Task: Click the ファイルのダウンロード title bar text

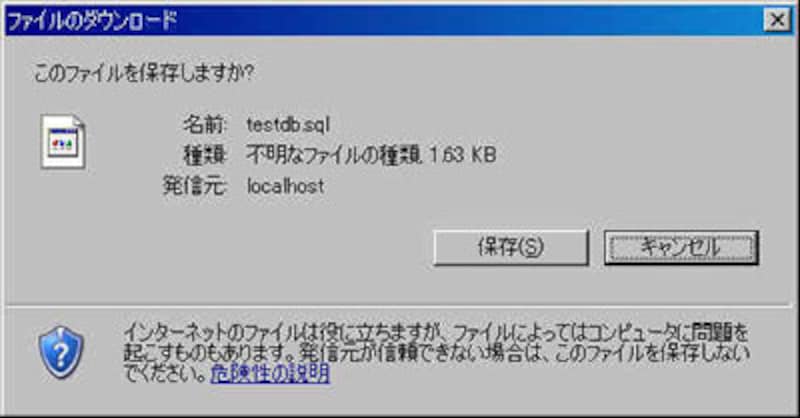Action: click(91, 21)
